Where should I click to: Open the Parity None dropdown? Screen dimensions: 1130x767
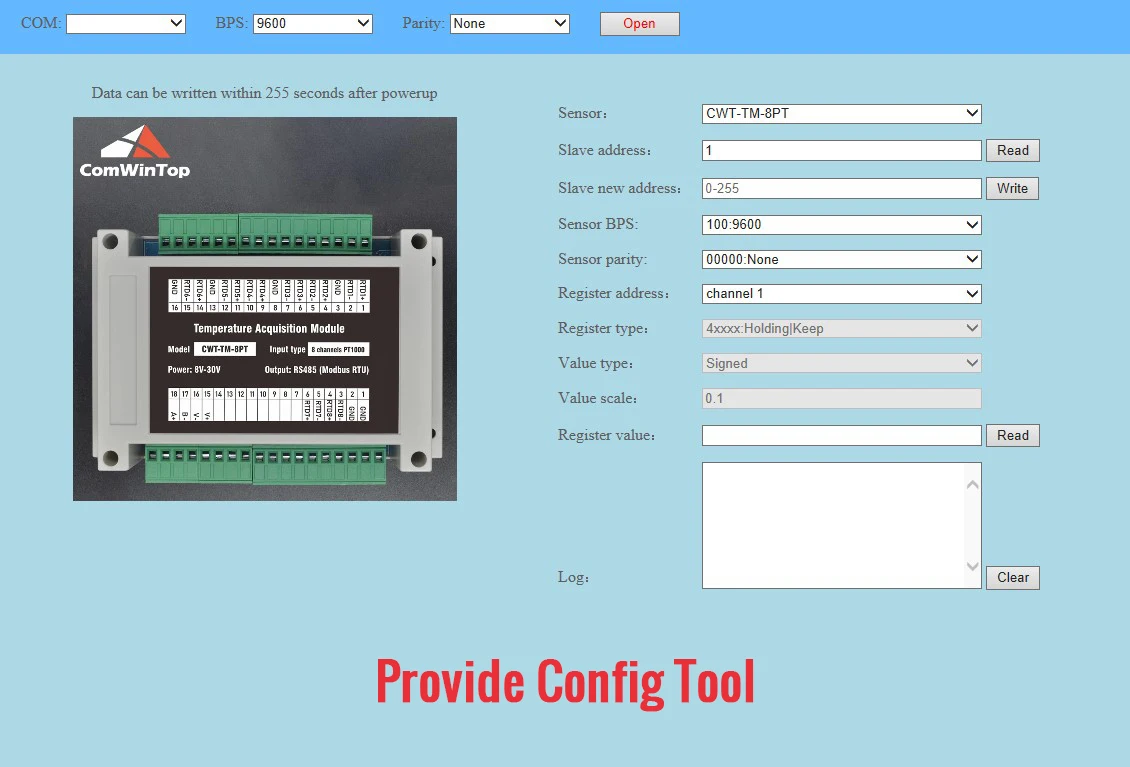click(510, 24)
